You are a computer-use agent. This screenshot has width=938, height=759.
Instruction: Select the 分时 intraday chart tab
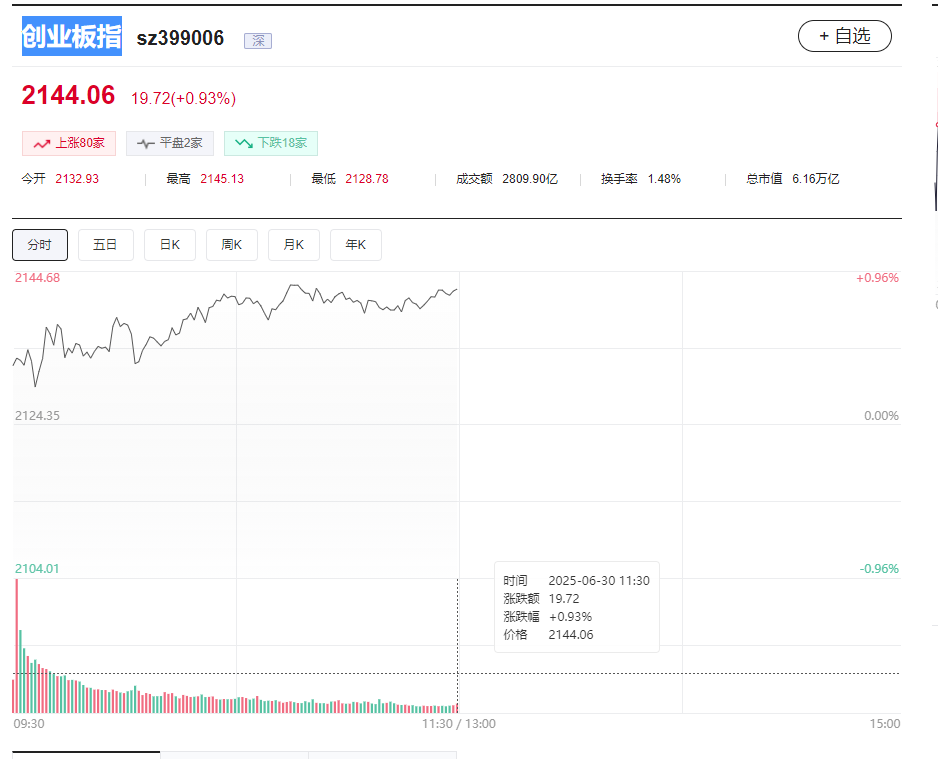click(40, 245)
